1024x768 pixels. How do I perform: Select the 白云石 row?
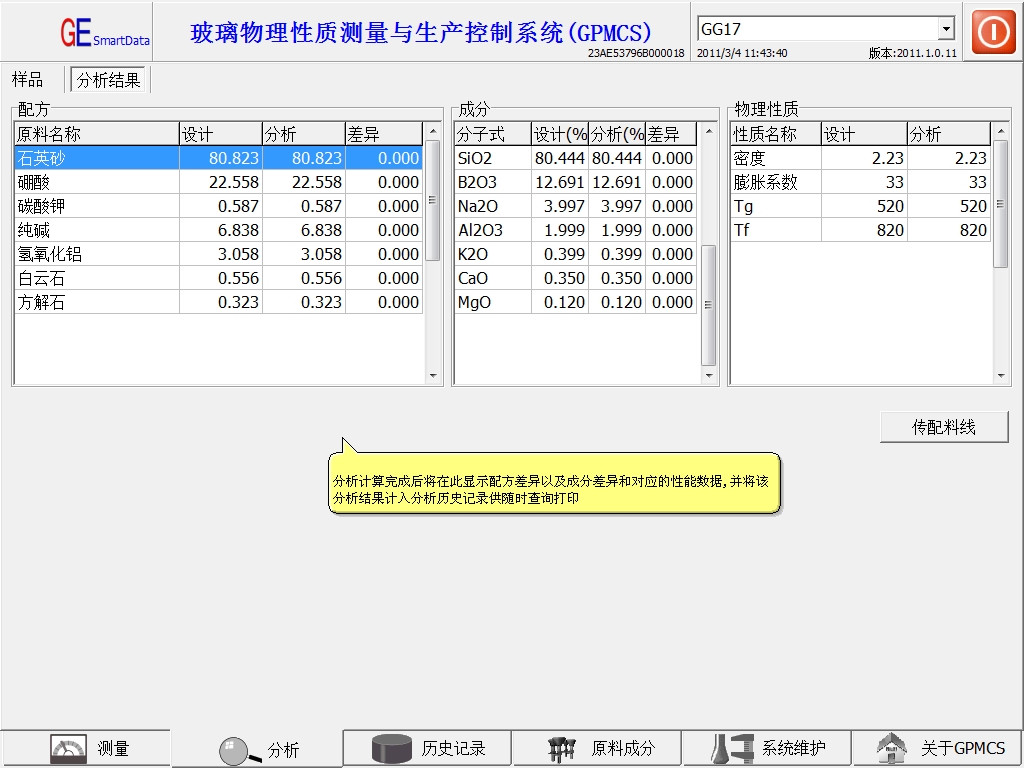tap(219, 278)
